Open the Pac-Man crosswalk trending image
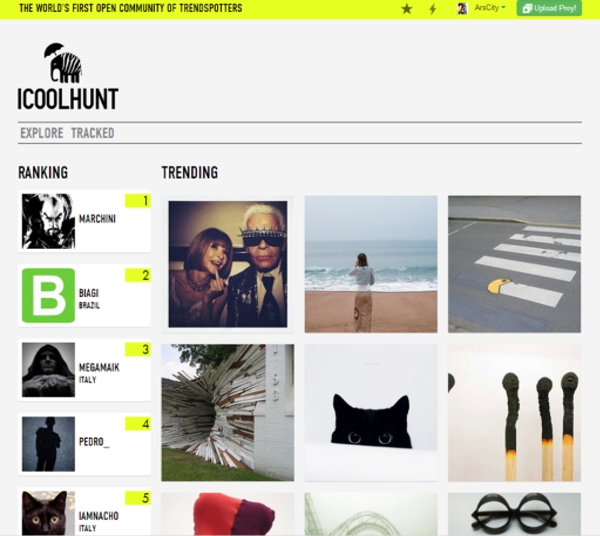Screen dimensions: 600x536 (x=514, y=264)
